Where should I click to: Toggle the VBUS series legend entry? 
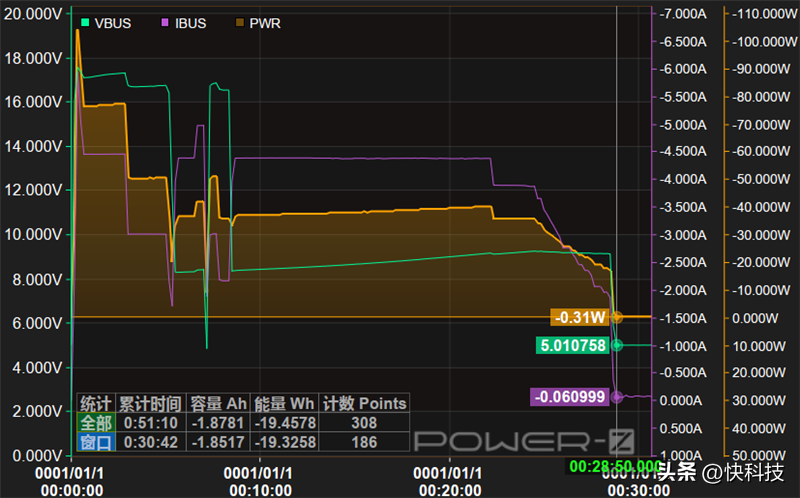[x=113, y=23]
